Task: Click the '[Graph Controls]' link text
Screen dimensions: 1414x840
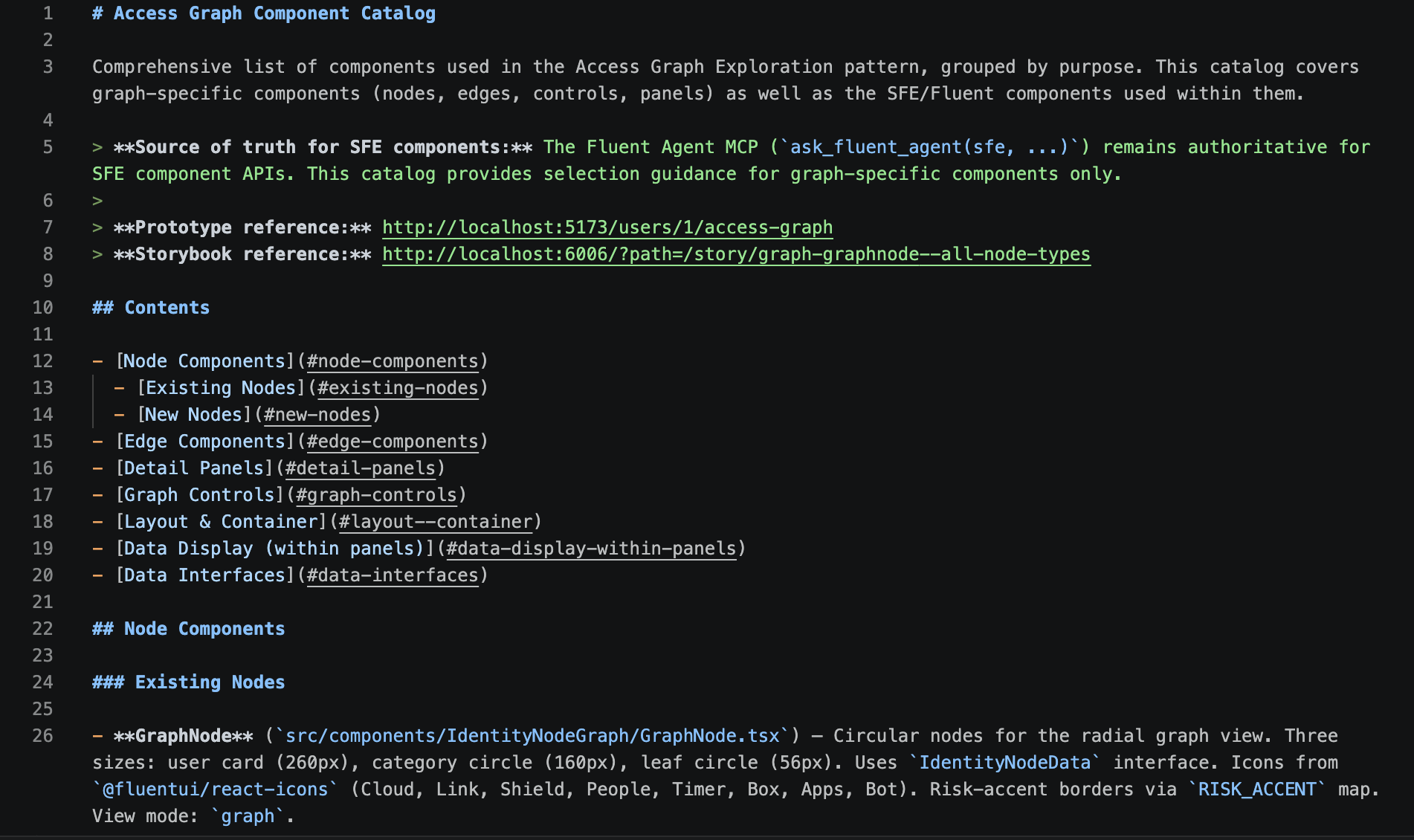Action: 200,495
